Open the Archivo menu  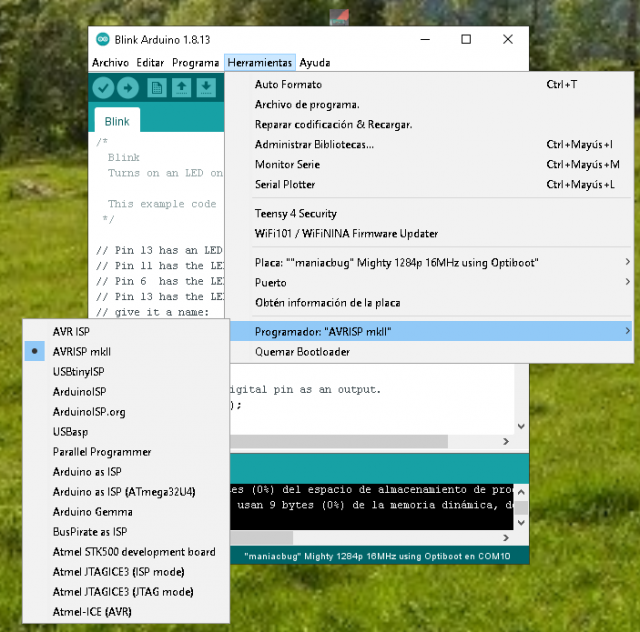[x=110, y=62]
